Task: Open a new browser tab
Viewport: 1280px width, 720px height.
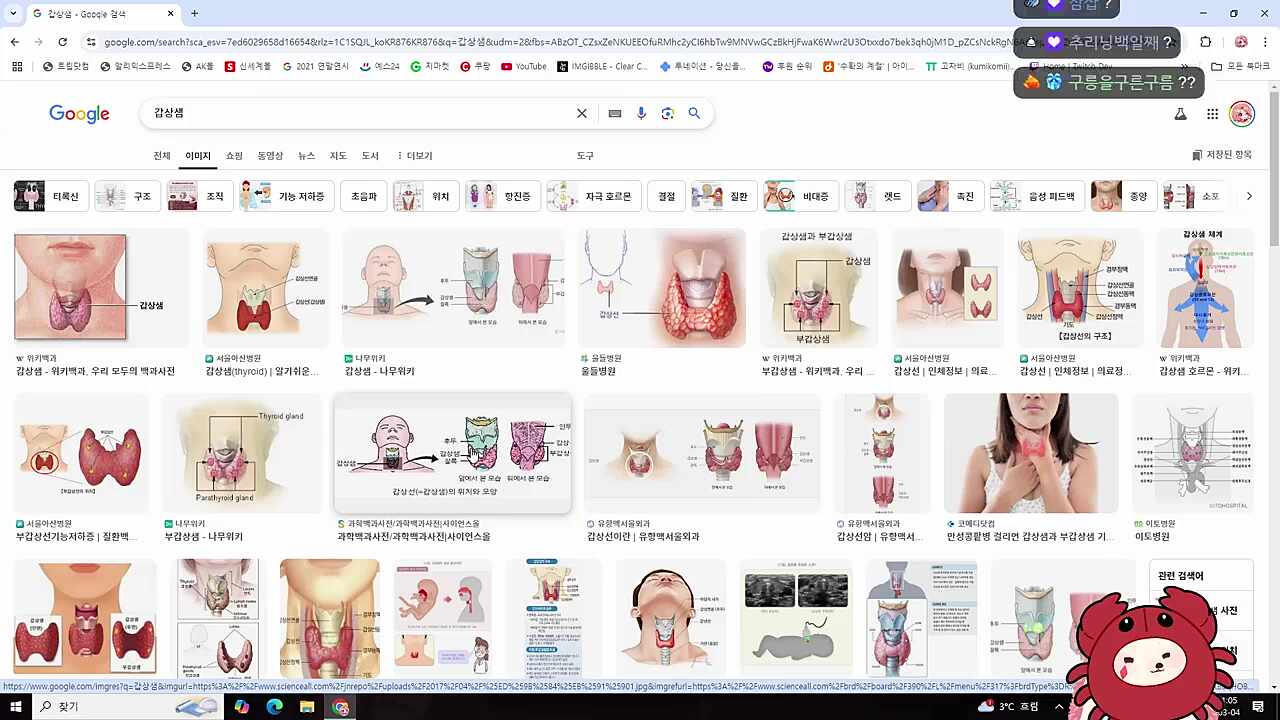Action: [x=194, y=13]
